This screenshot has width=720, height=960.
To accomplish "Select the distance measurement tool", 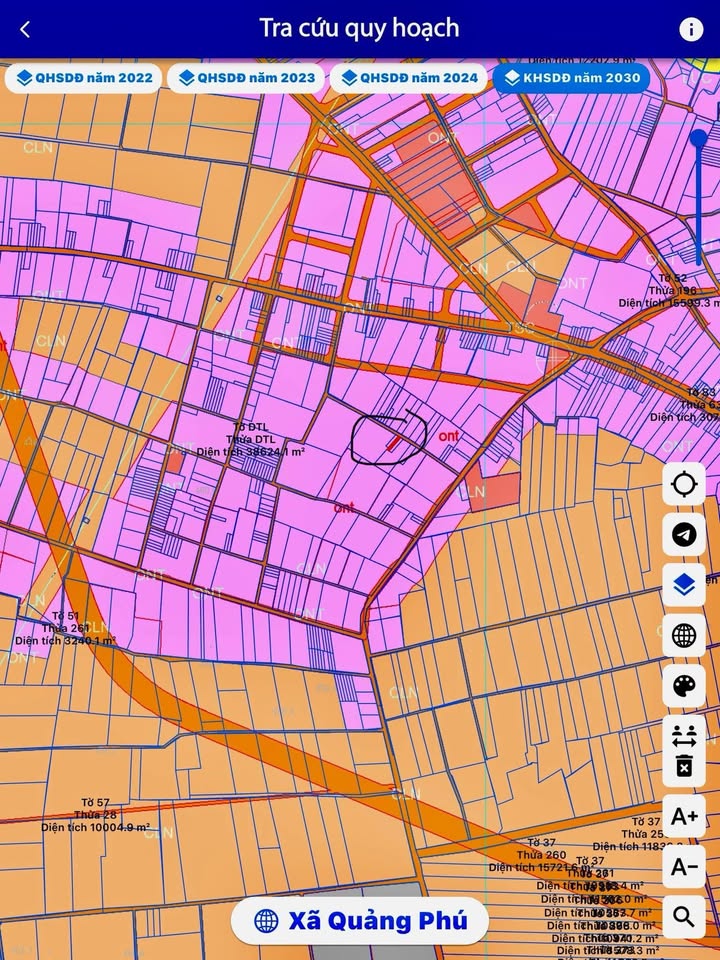I will tap(684, 738).
